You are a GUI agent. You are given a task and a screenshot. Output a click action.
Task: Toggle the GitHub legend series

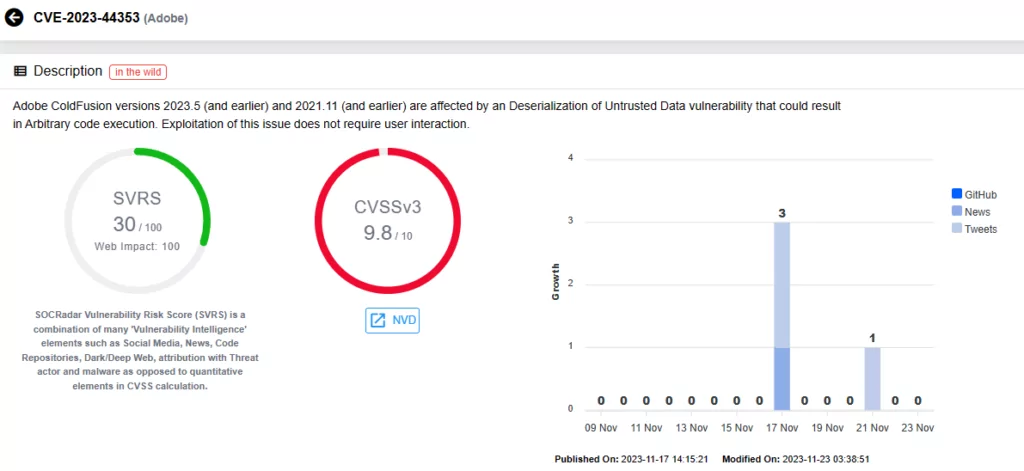click(974, 195)
